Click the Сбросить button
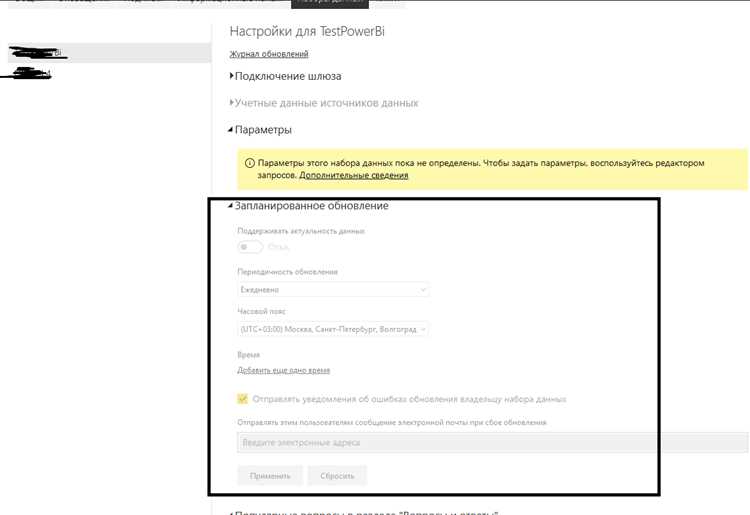Screen dimensions: 750x515 (337, 476)
